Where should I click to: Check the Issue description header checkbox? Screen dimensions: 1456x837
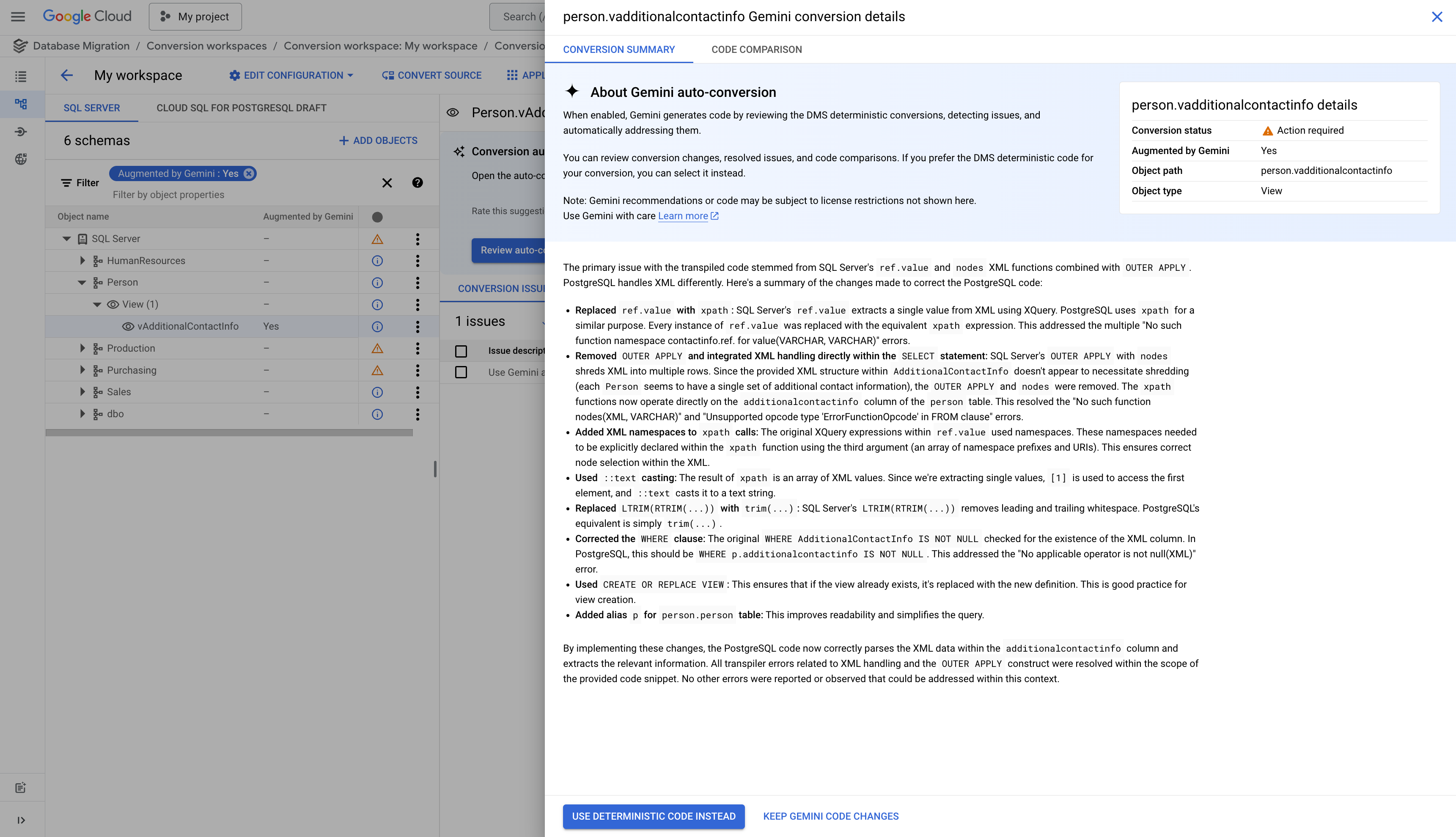(461, 351)
